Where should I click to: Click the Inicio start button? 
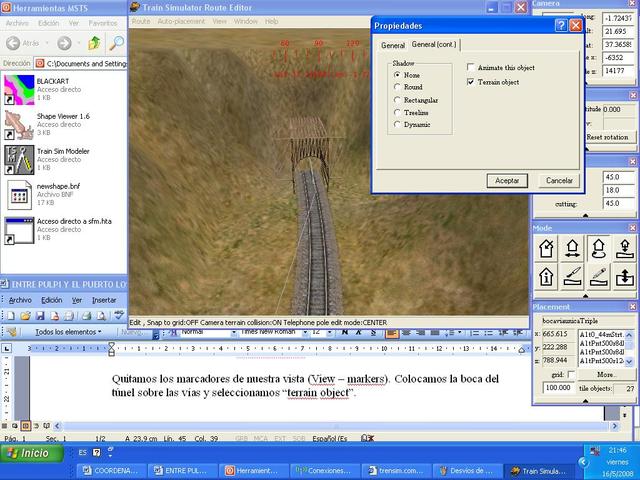[x=29, y=453]
